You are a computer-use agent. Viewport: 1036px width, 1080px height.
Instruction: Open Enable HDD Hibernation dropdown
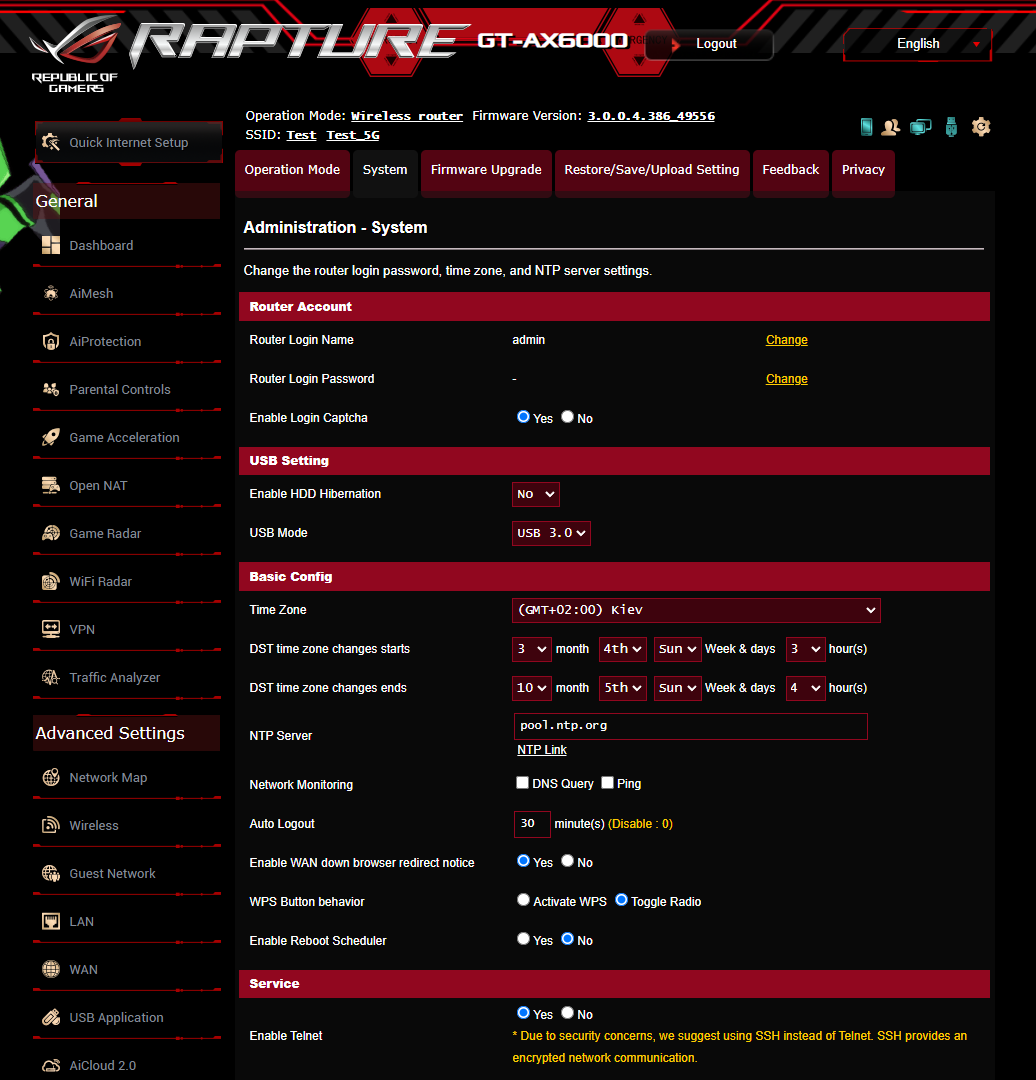[x=536, y=495]
